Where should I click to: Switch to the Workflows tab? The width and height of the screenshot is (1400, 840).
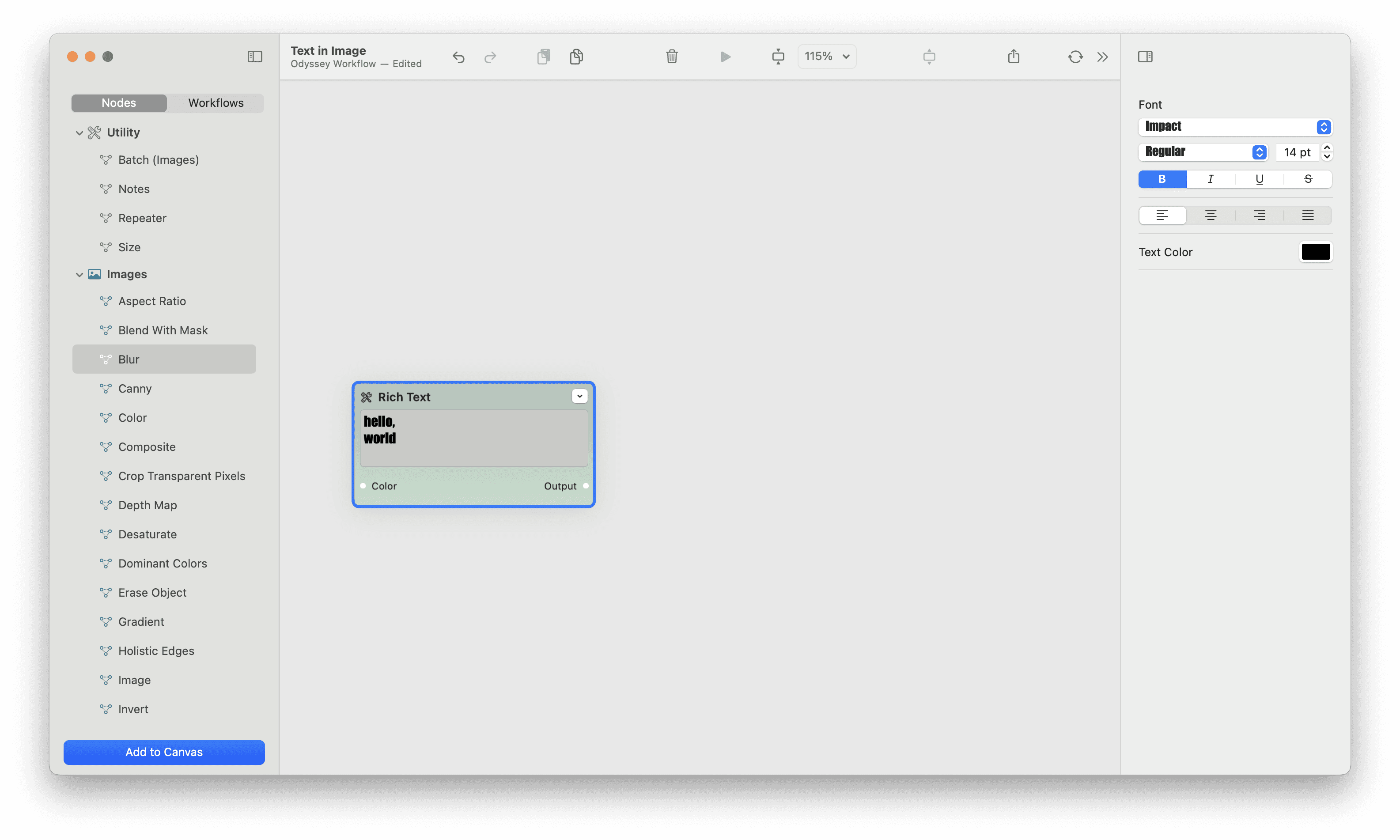(215, 102)
